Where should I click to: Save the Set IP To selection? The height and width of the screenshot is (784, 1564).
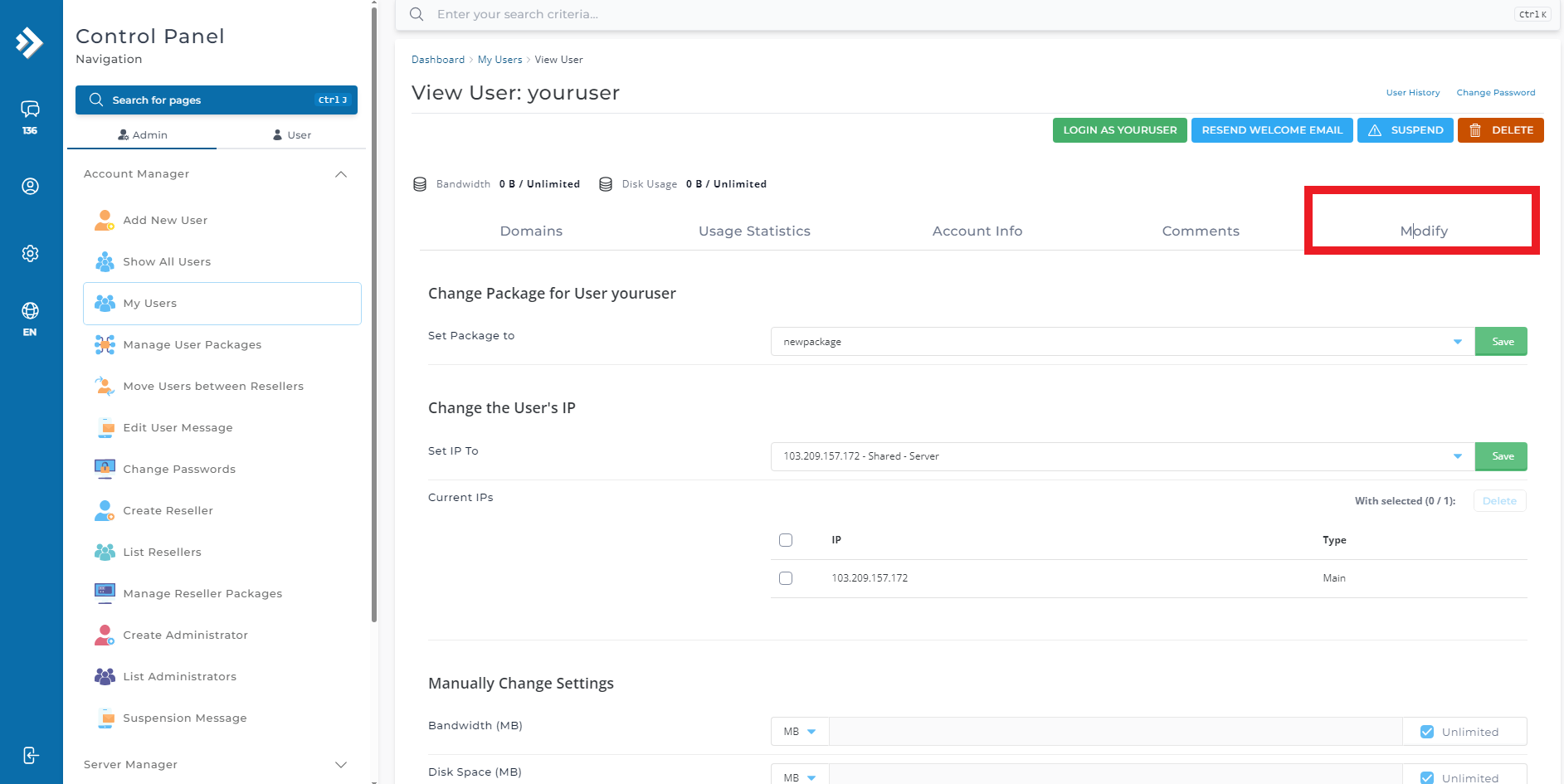[x=1502, y=456]
